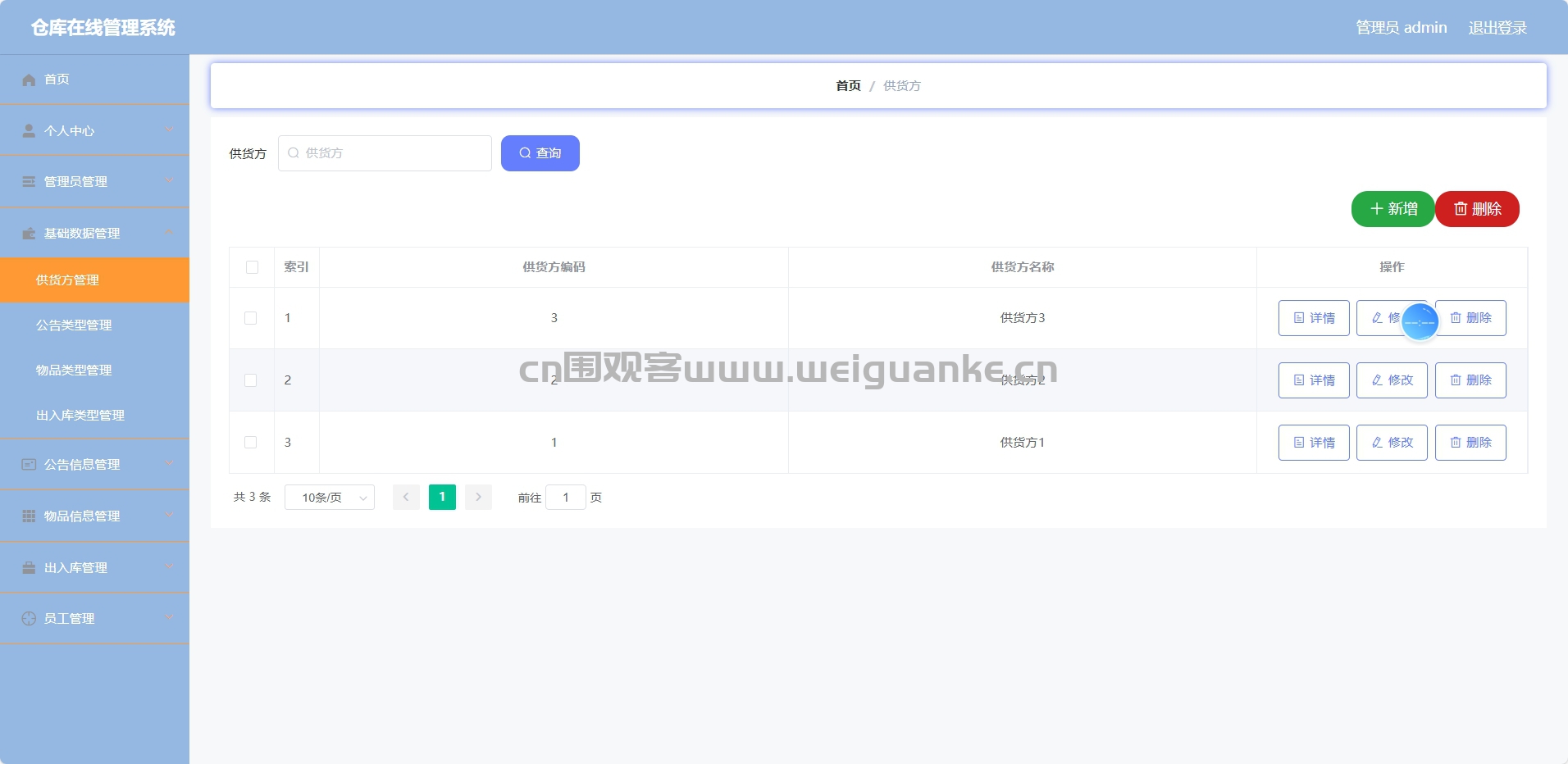Open 出入库类型管理 in the sidebar
This screenshot has width=1568, height=764.
coord(94,416)
